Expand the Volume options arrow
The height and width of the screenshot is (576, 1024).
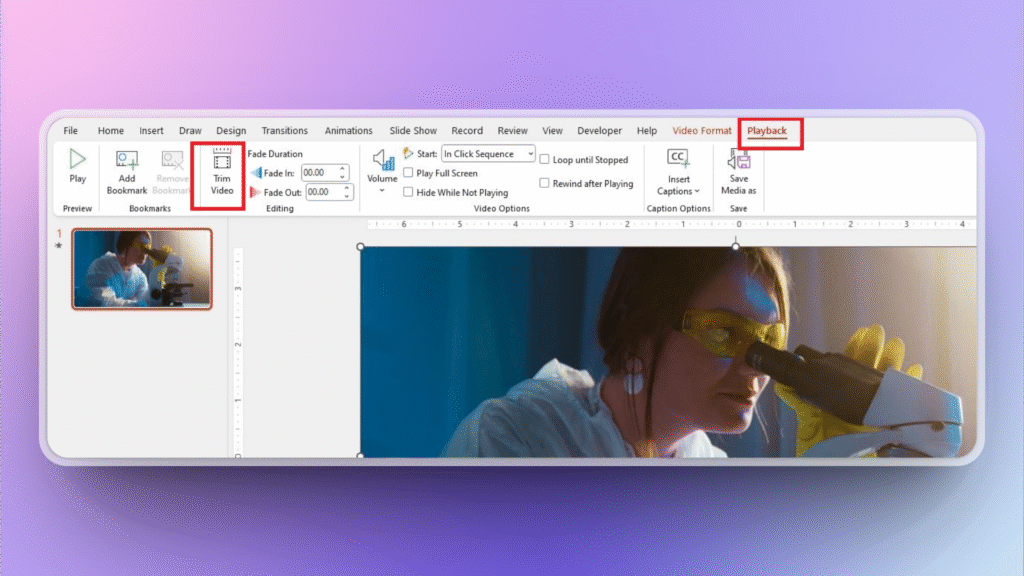pyautogui.click(x=381, y=190)
